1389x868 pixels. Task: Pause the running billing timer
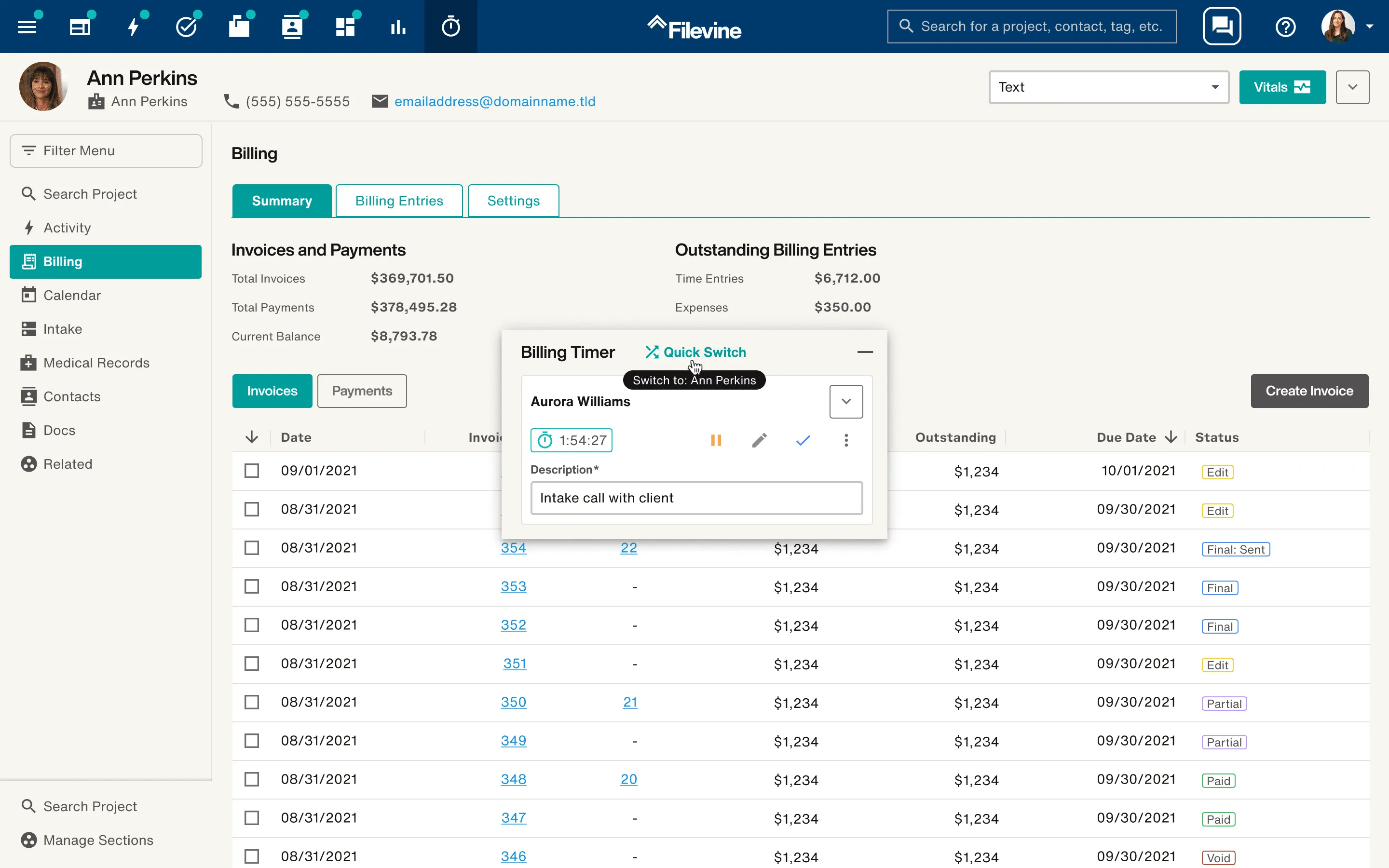(716, 440)
